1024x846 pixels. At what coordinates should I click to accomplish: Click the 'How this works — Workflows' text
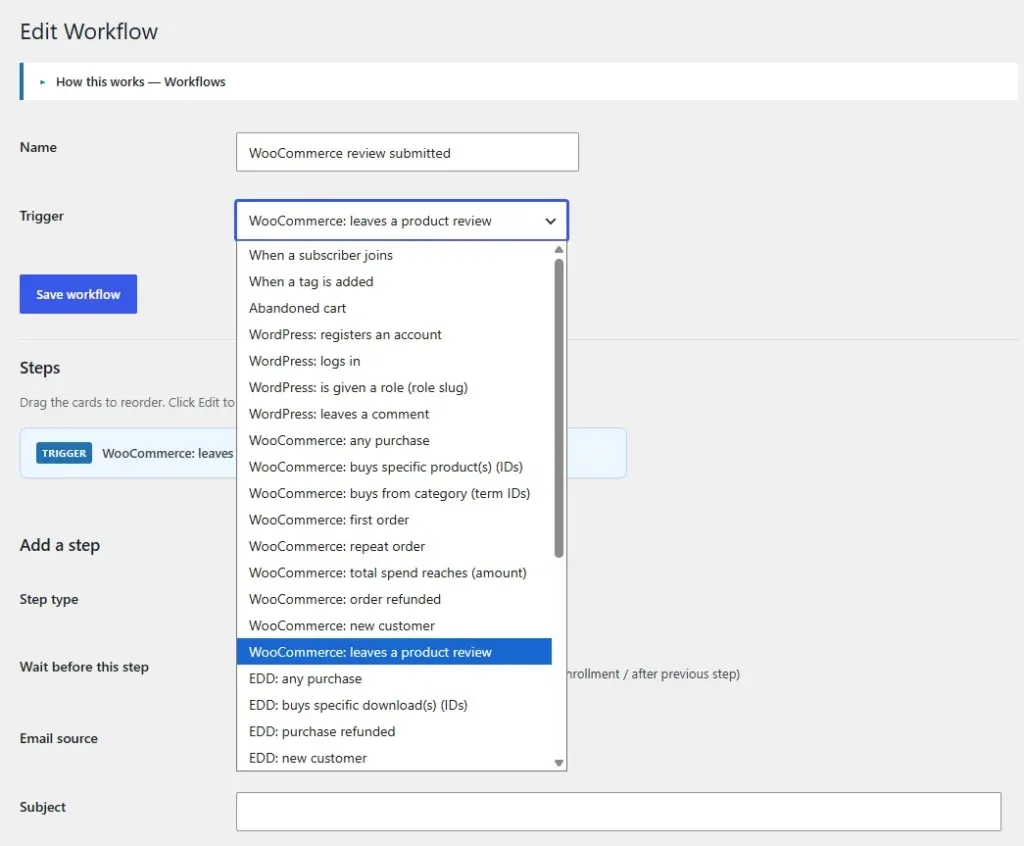coord(140,82)
